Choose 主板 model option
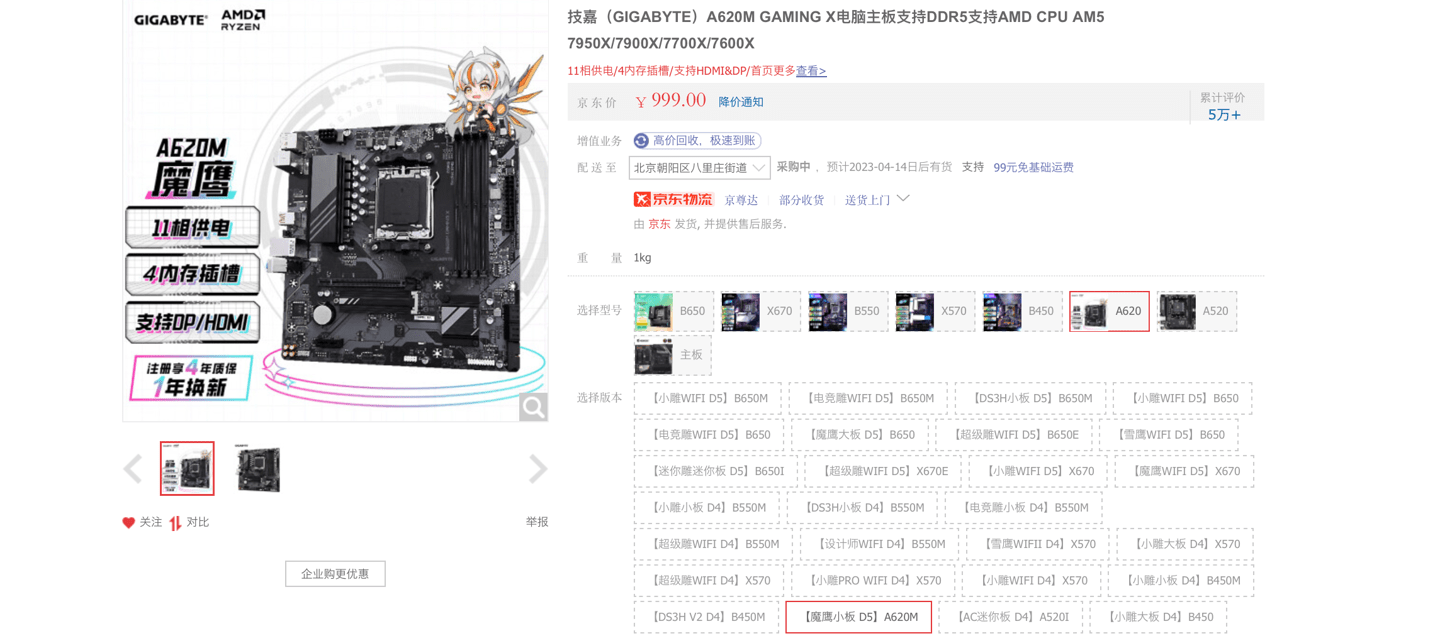 673,355
